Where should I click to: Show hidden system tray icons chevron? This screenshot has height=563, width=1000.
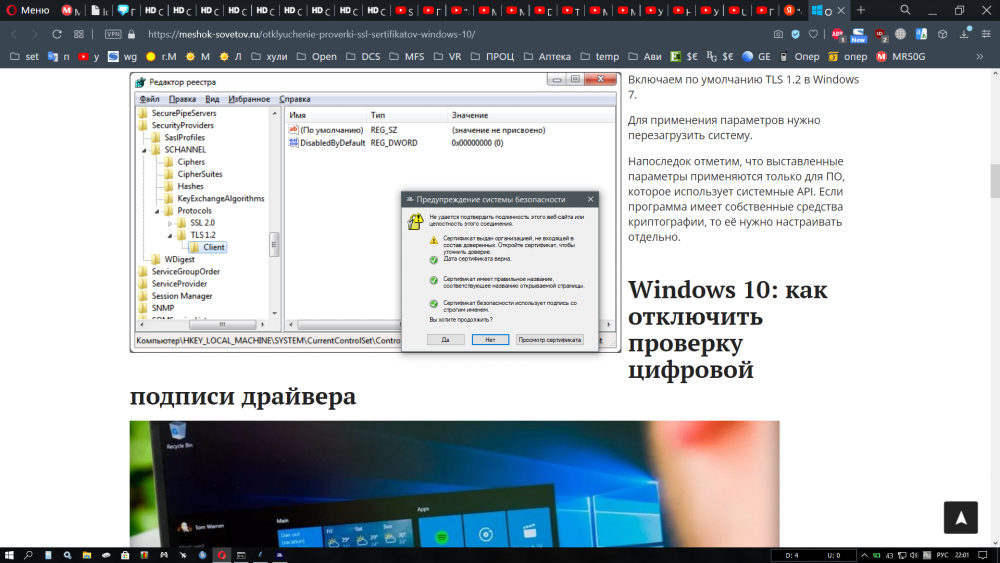click(864, 555)
